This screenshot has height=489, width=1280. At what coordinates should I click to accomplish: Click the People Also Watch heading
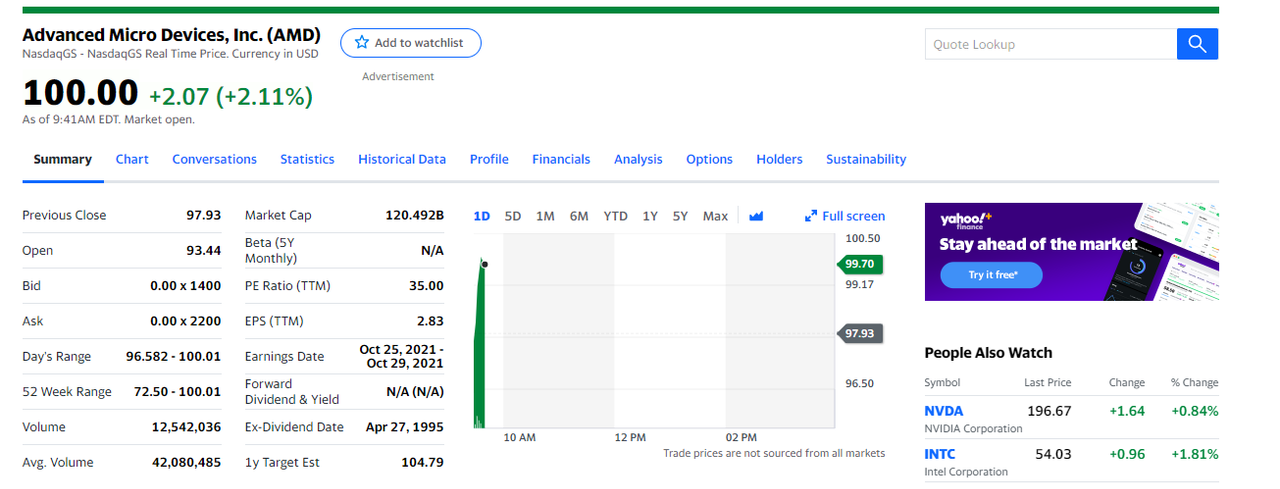tap(988, 352)
